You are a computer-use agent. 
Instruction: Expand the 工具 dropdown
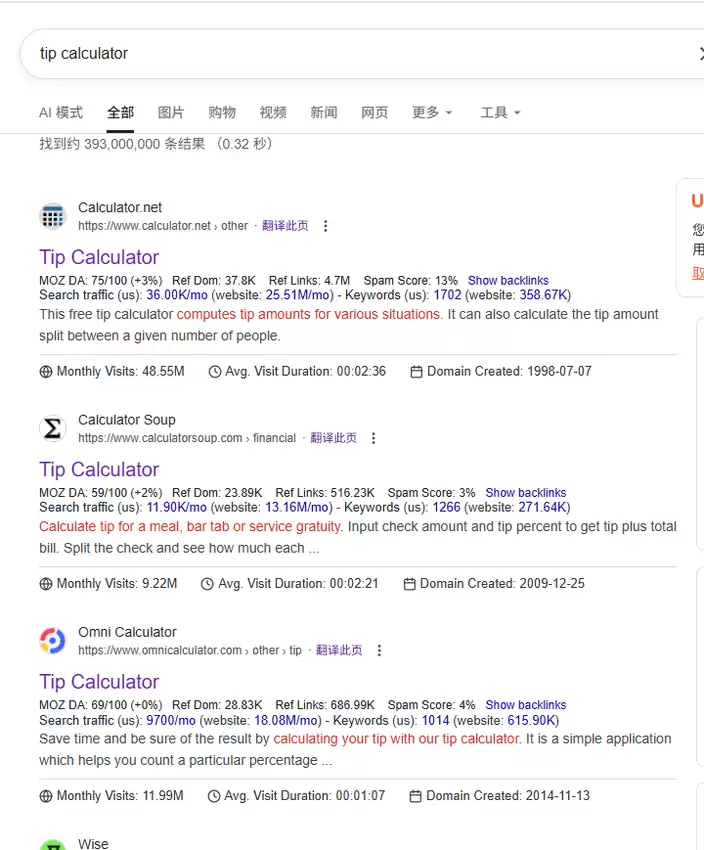coord(500,112)
